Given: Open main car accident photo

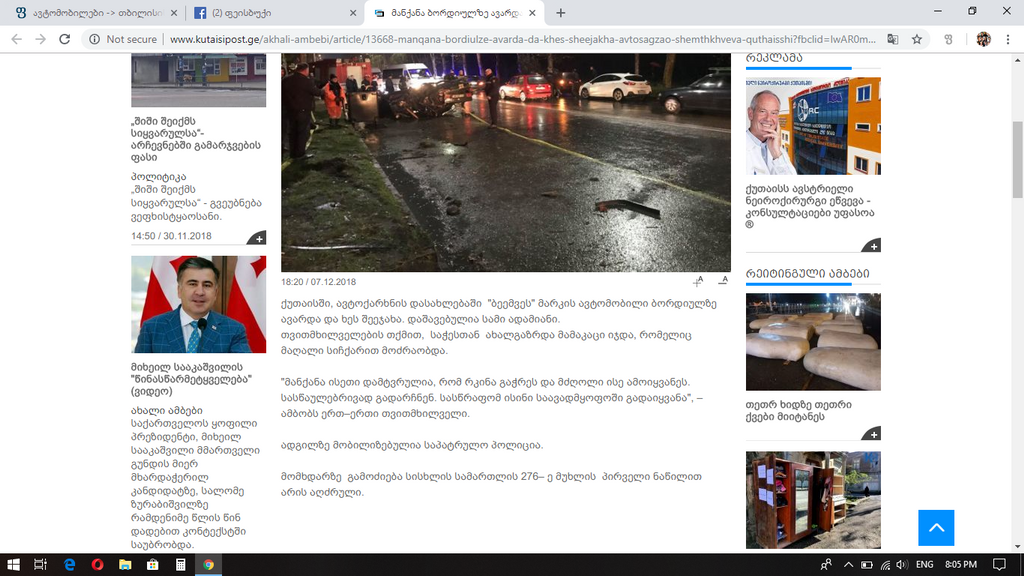Looking at the screenshot, I should click(x=506, y=163).
